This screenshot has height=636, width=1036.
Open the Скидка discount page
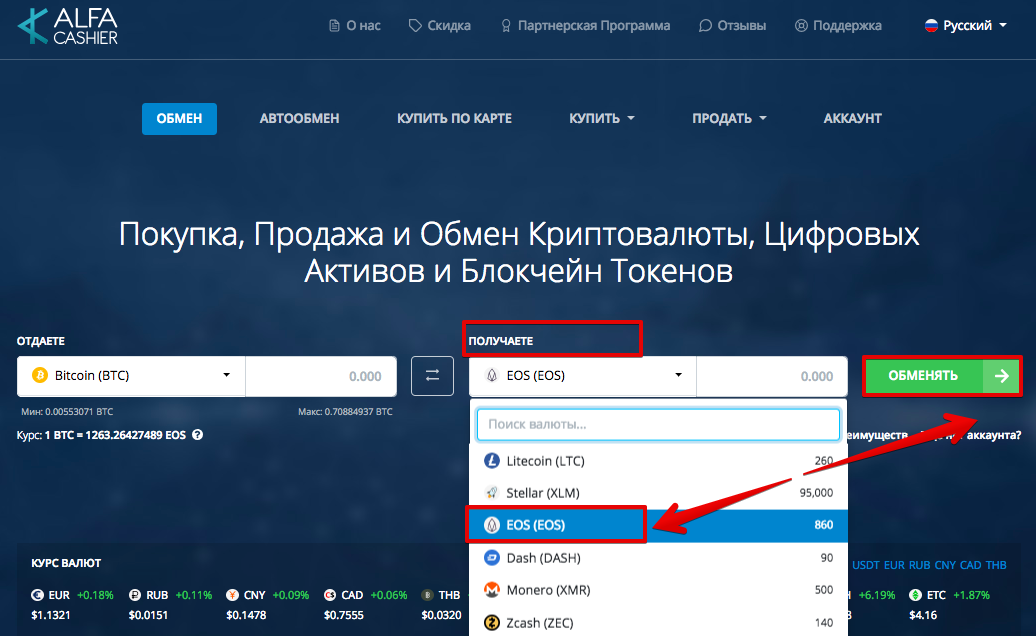[x=439, y=26]
